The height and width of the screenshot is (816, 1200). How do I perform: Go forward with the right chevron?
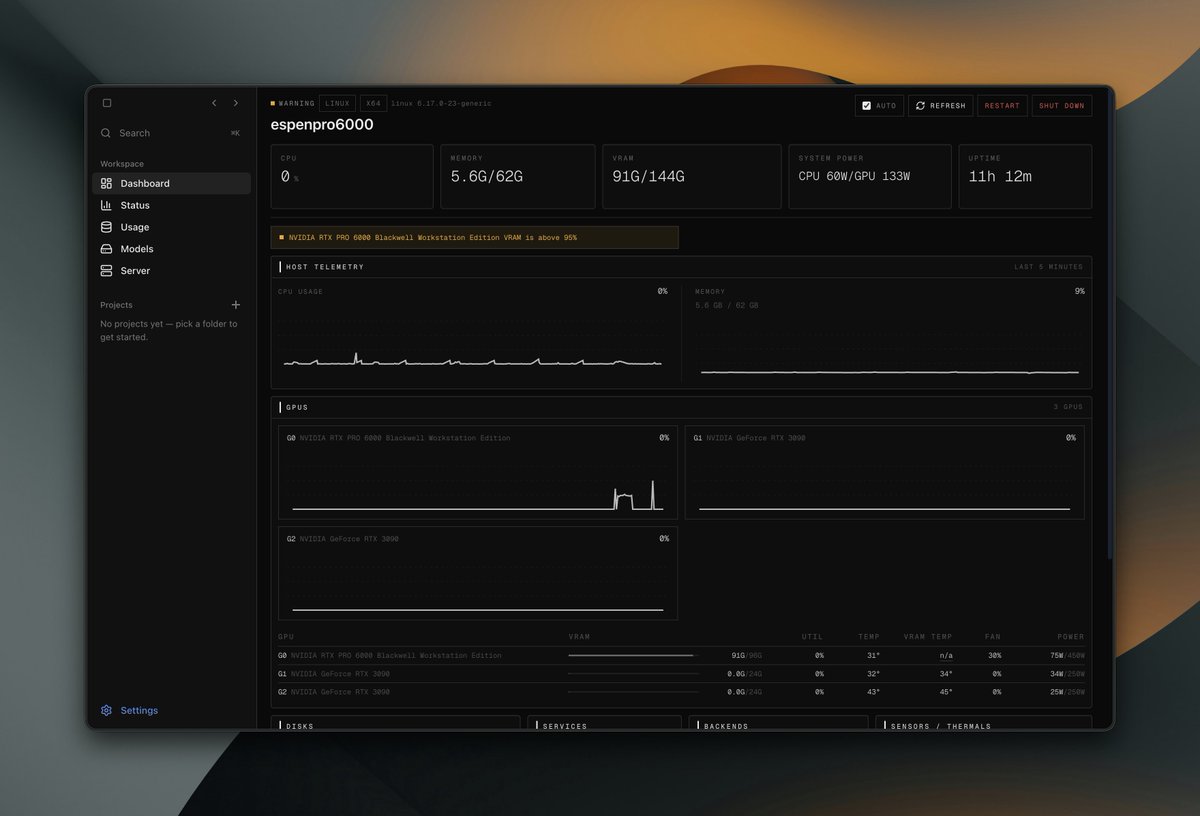pyautogui.click(x=236, y=103)
